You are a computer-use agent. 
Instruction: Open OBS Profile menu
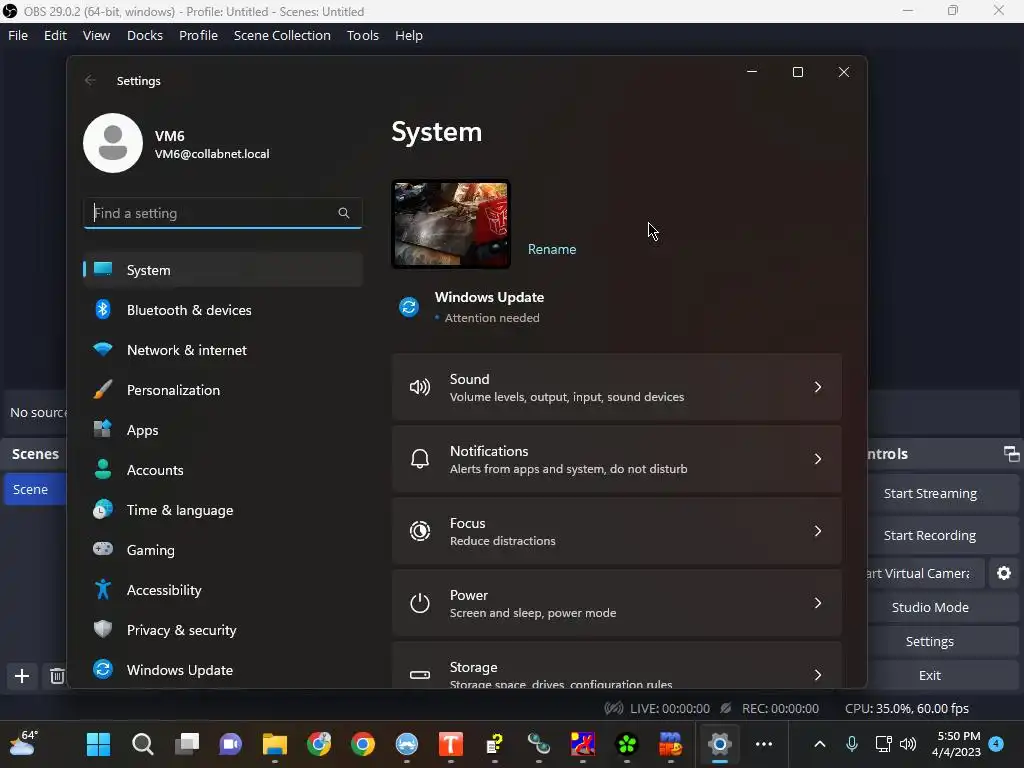[199, 35]
